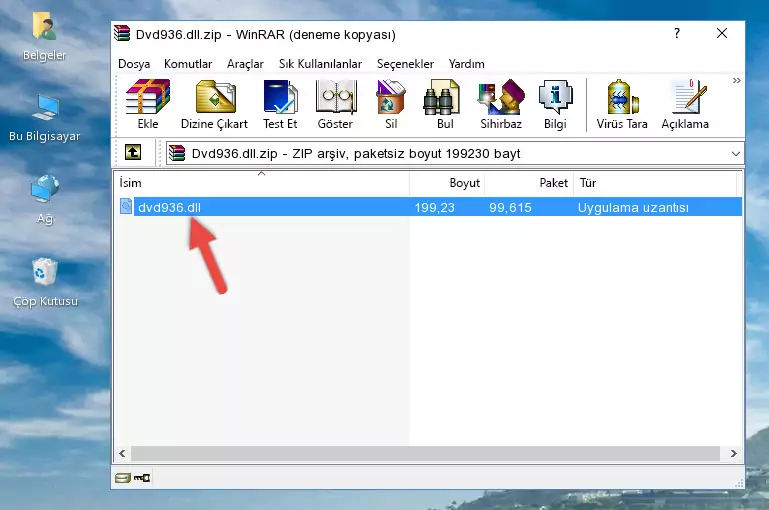Open Açıklama comment tool

(685, 104)
